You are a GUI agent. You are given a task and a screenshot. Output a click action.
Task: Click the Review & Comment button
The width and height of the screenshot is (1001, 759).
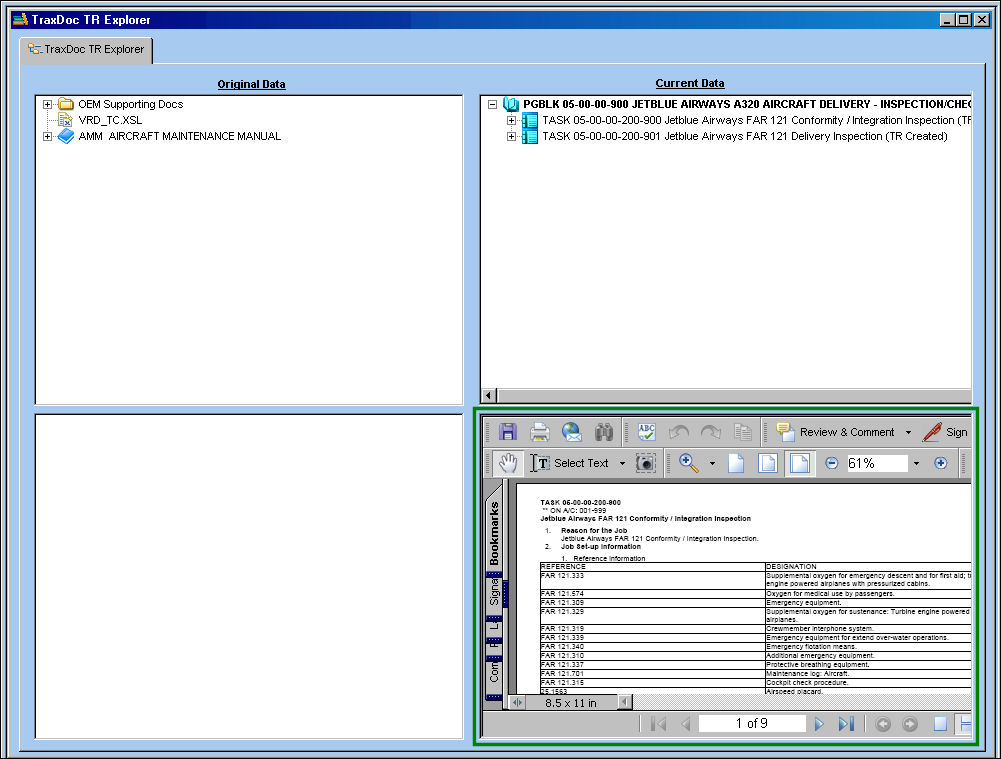835,432
